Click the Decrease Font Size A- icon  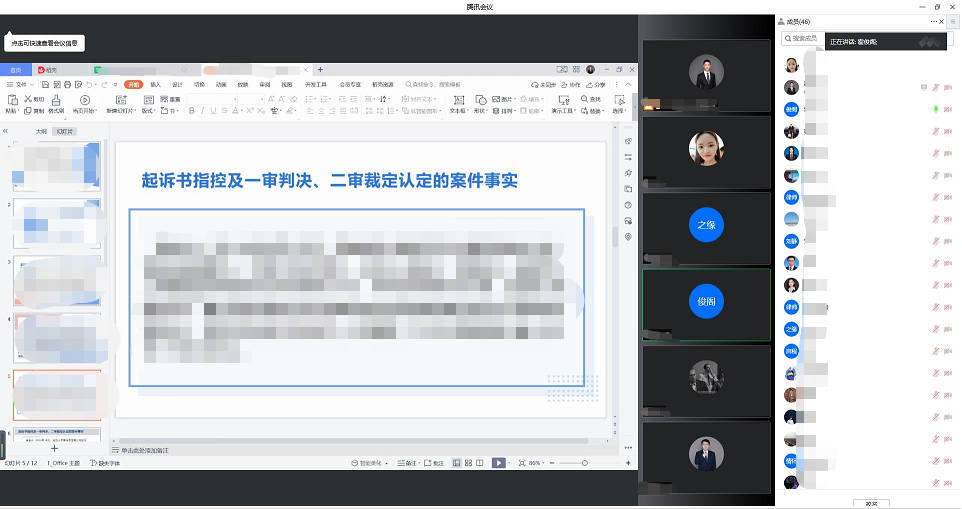(x=282, y=99)
